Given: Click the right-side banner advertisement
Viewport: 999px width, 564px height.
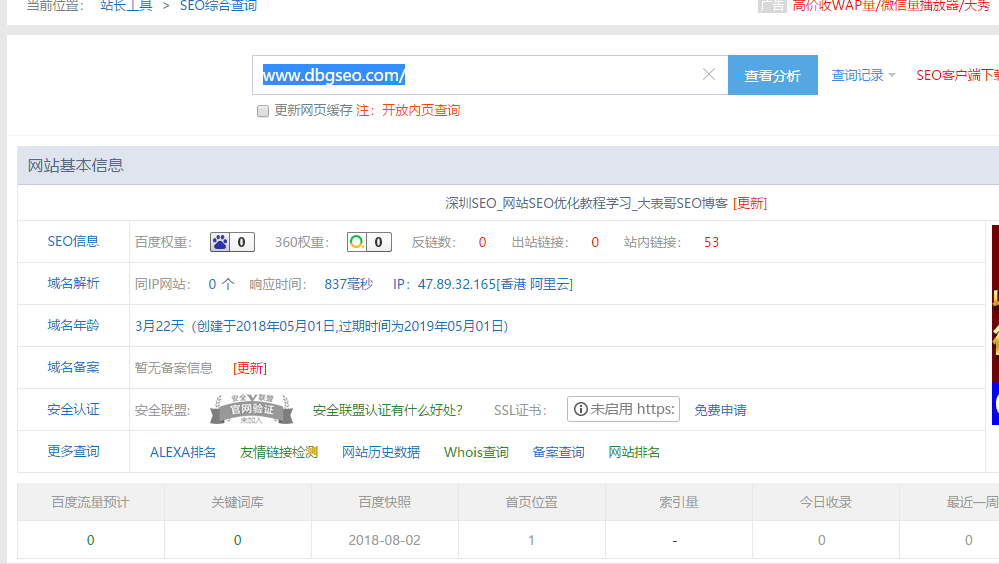Looking at the screenshot, I should tap(995, 325).
